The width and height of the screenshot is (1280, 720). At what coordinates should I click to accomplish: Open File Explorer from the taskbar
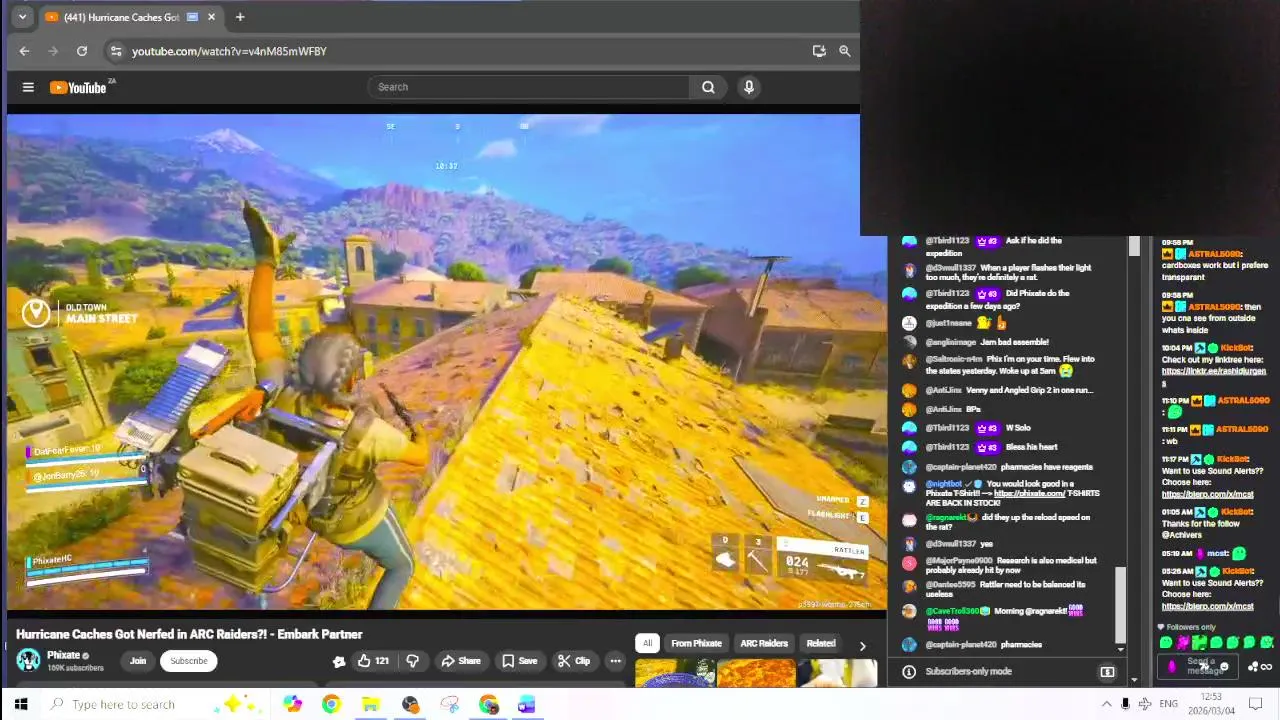[x=370, y=704]
